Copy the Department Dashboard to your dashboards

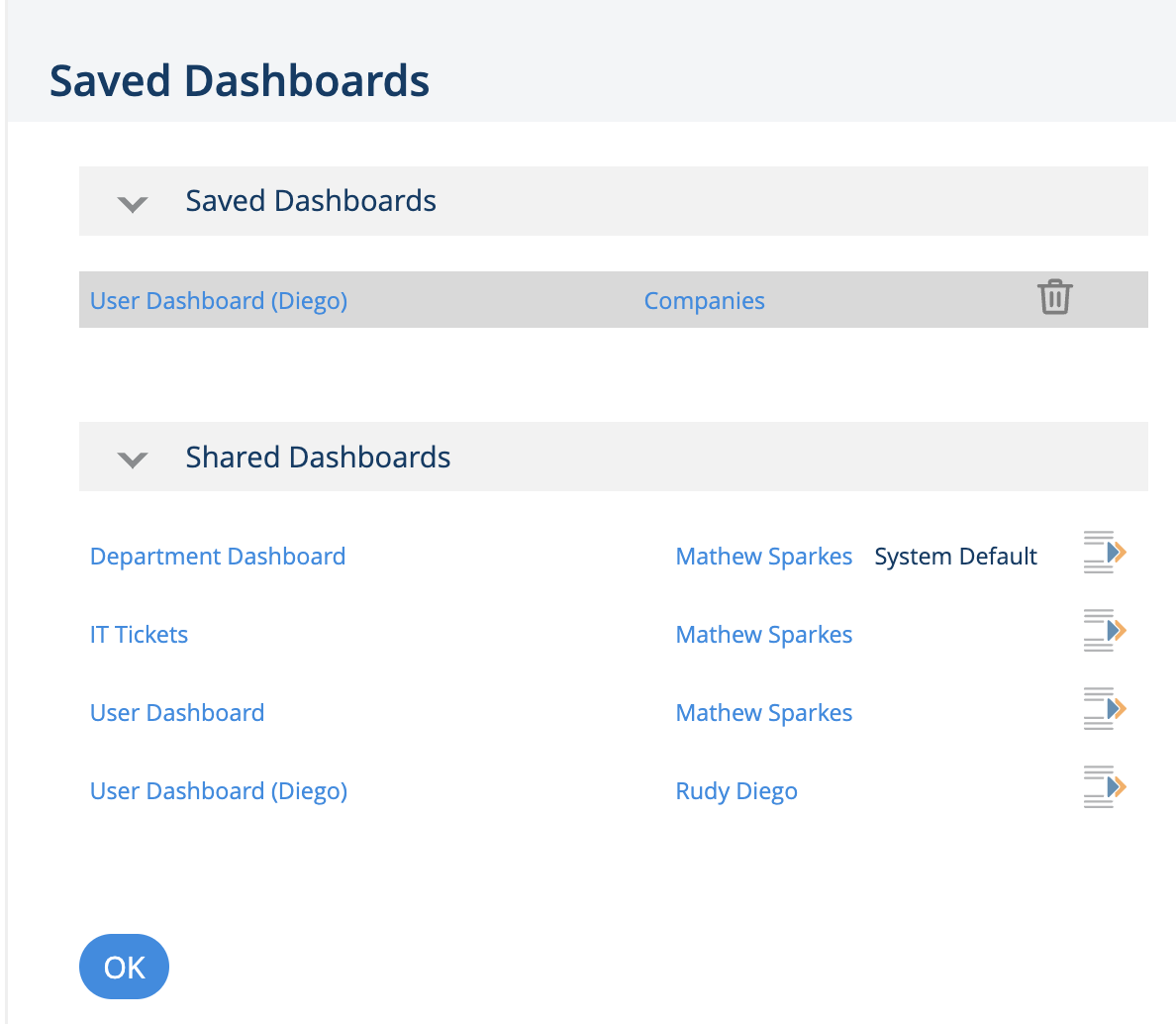click(1103, 554)
